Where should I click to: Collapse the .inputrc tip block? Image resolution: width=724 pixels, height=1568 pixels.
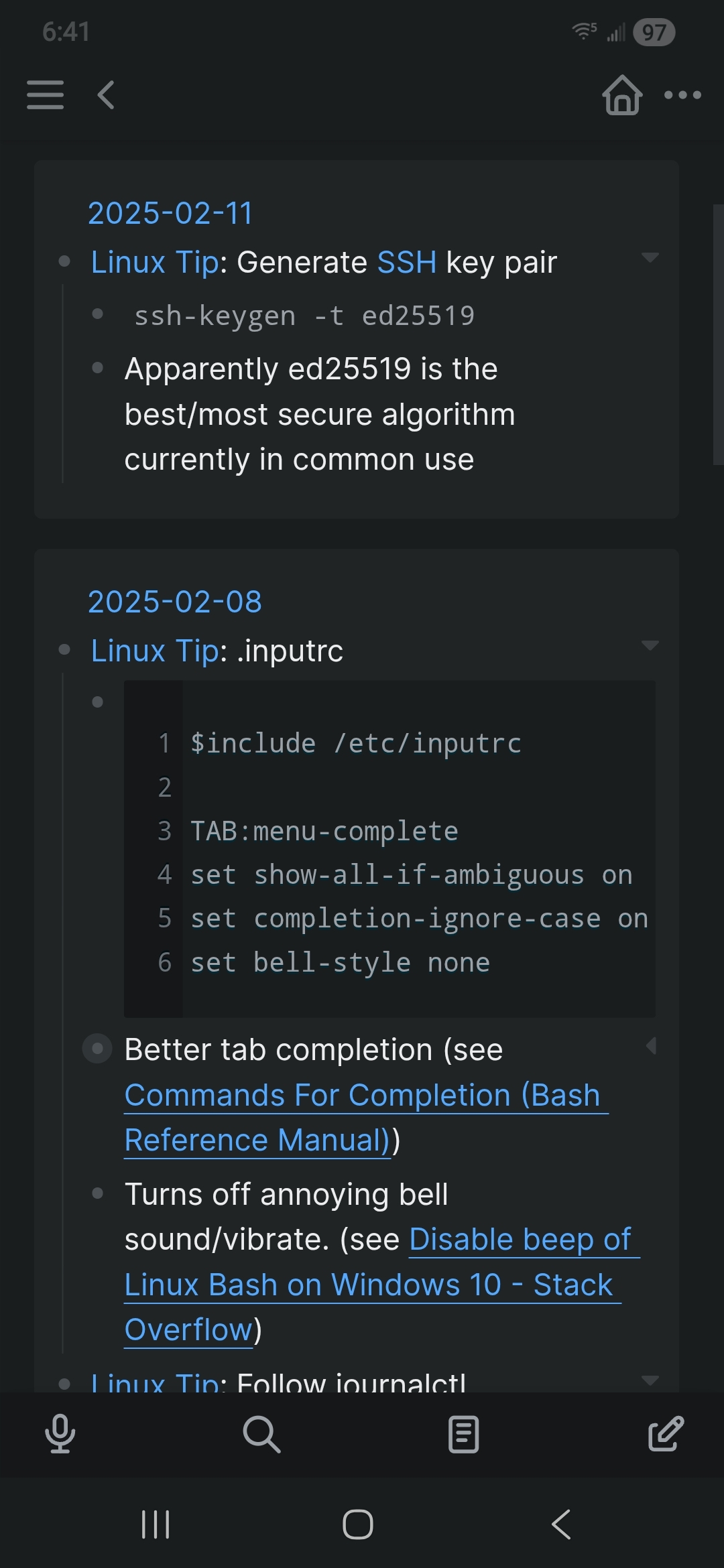[x=650, y=645]
